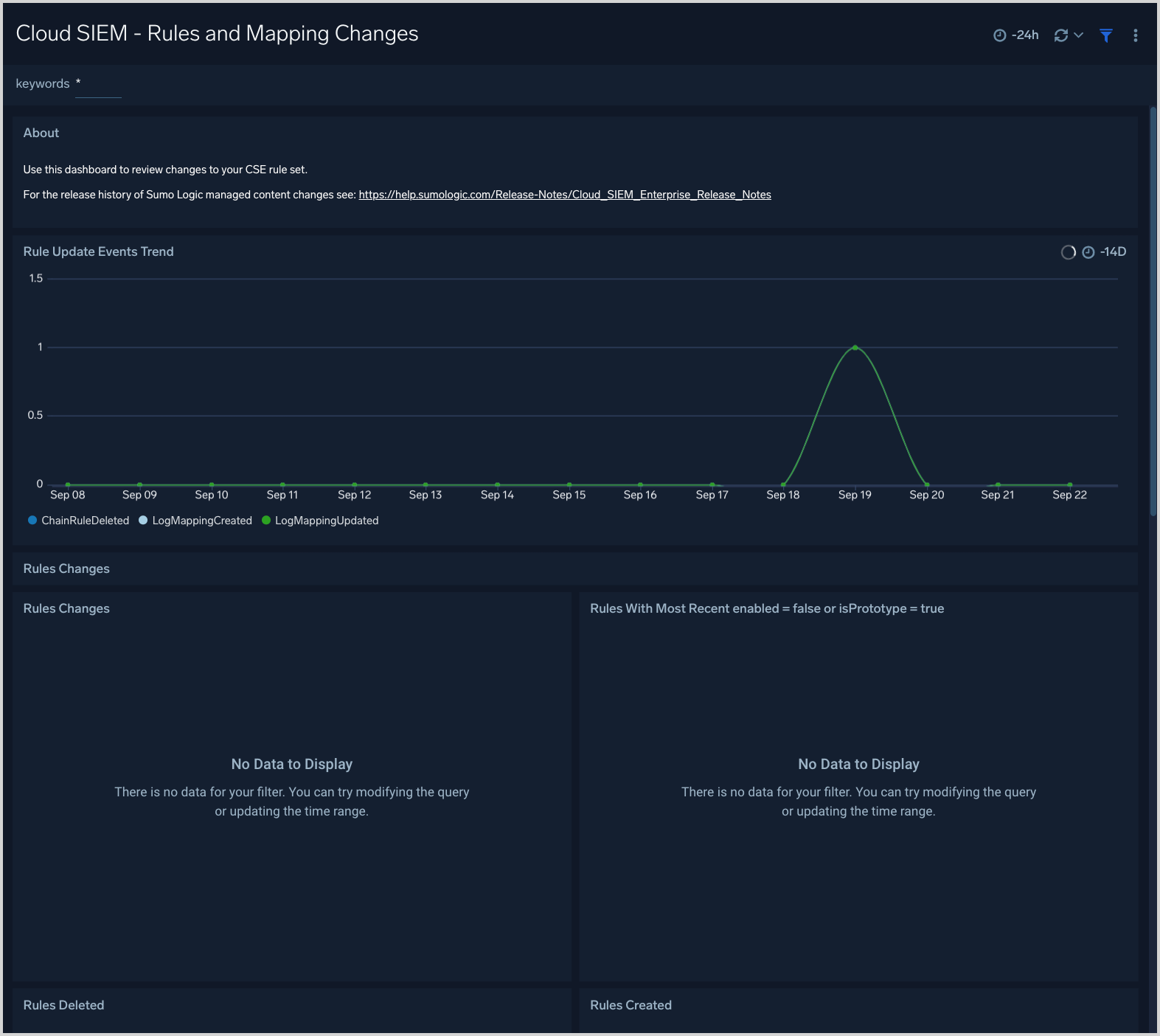Expand the refresh interval dropdown chevron
Viewport: 1160px width, 1036px height.
[1078, 35]
